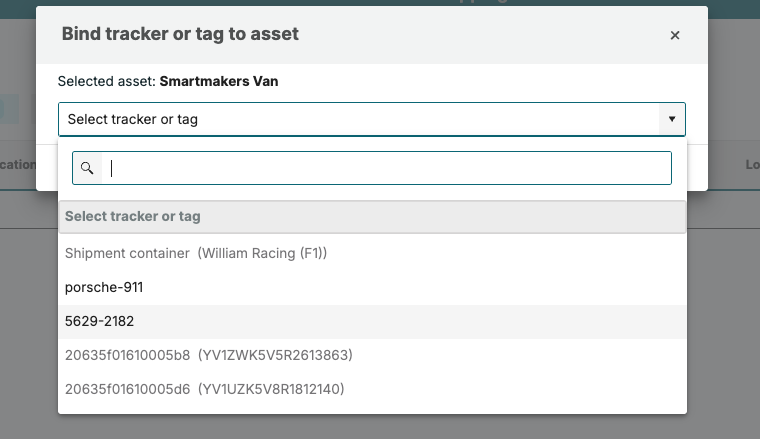Choose tracker 20635f01610005d6
This screenshot has width=760, height=439.
pos(127,388)
